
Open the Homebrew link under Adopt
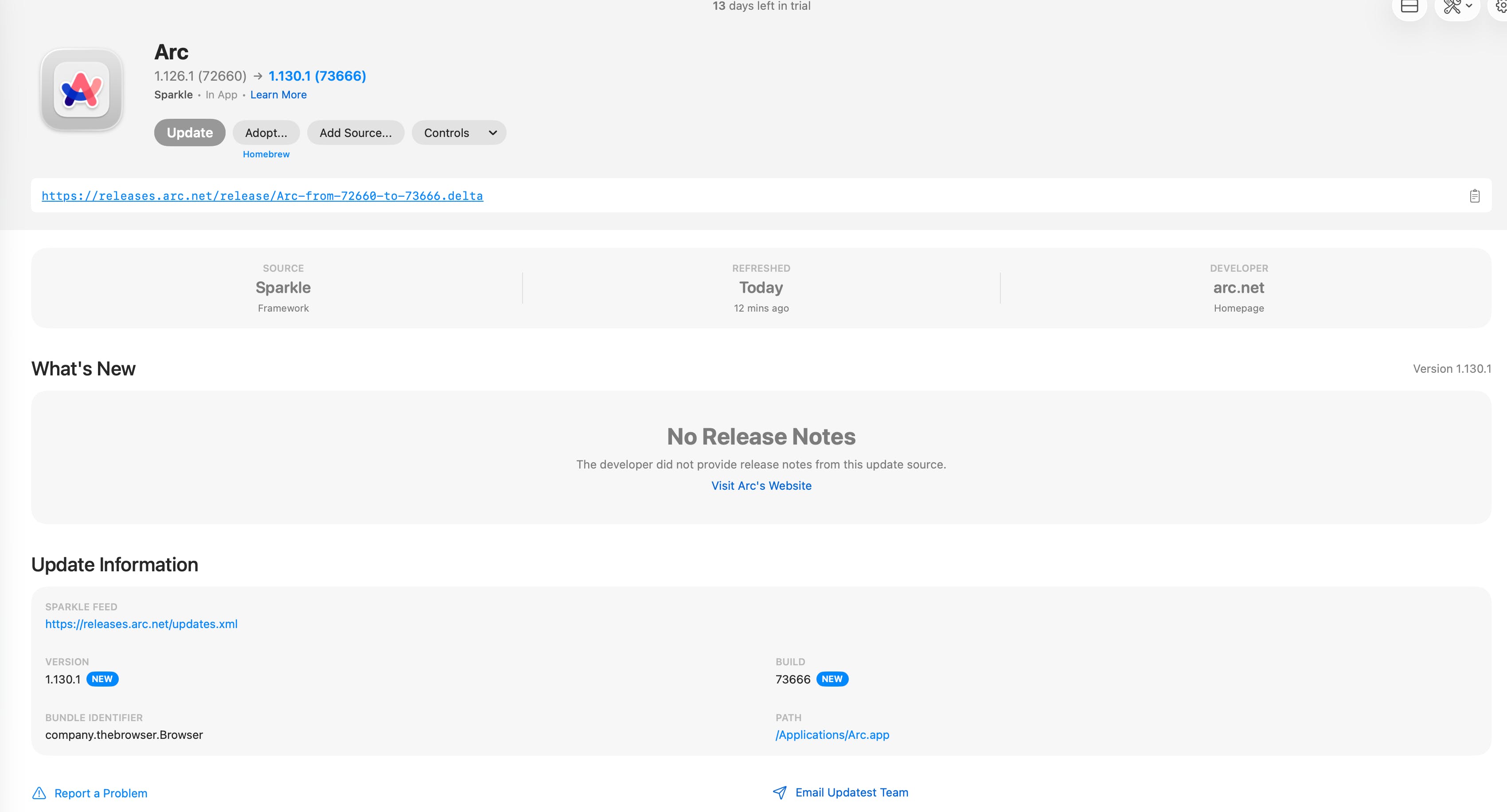[x=266, y=154]
